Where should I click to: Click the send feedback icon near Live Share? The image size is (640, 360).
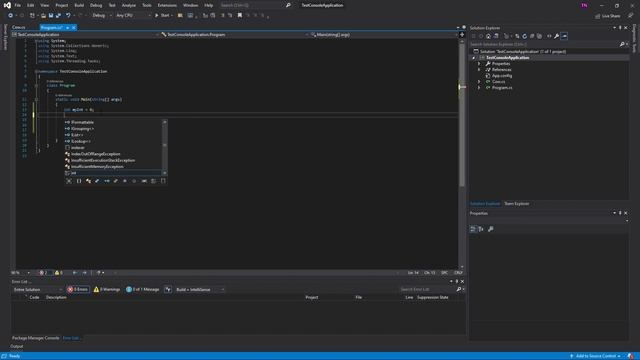[x=631, y=16]
